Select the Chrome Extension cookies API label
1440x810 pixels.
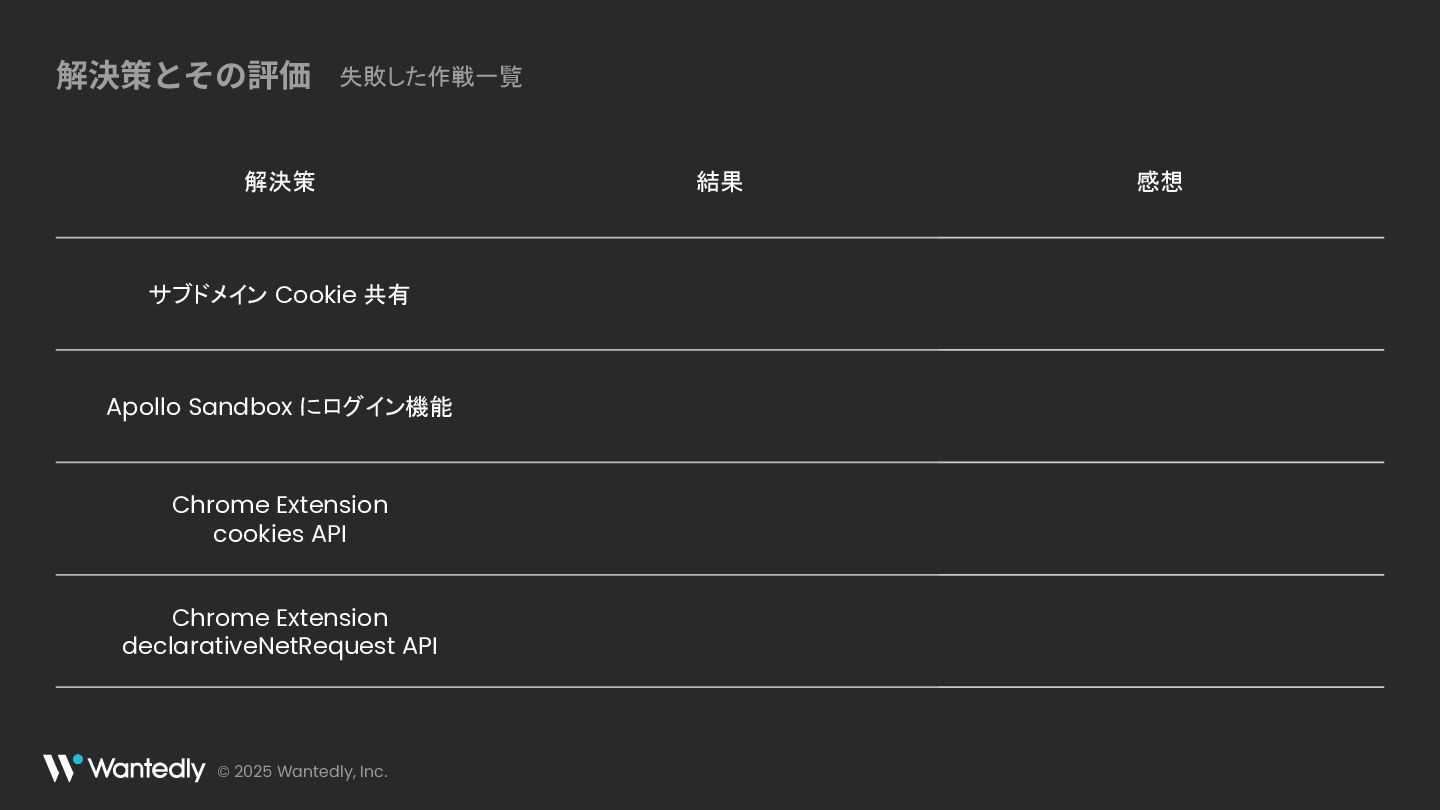pos(280,519)
